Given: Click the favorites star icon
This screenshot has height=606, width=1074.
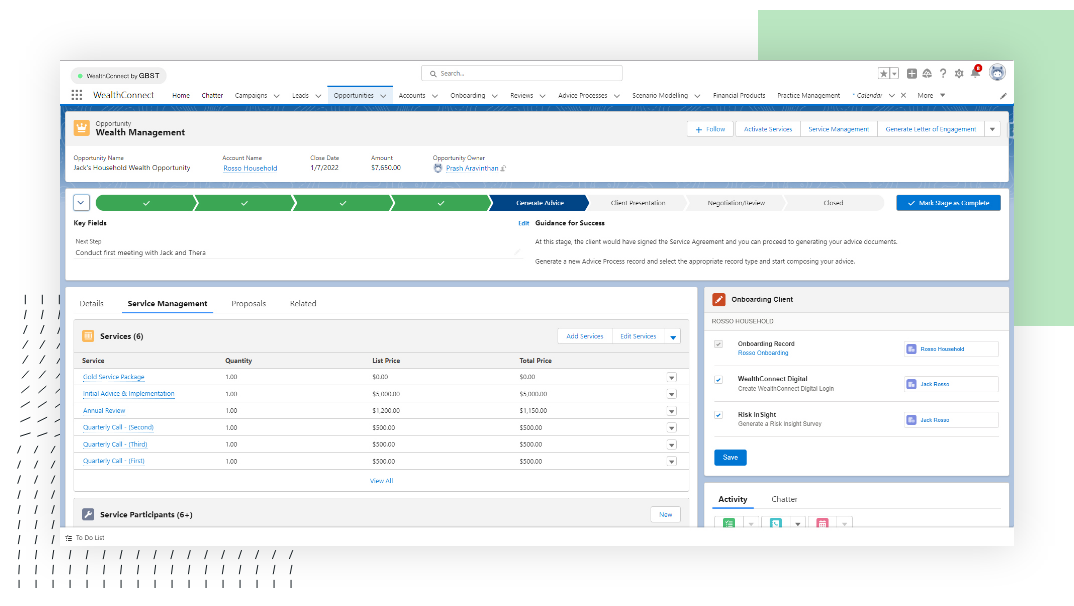Looking at the screenshot, I should (884, 73).
